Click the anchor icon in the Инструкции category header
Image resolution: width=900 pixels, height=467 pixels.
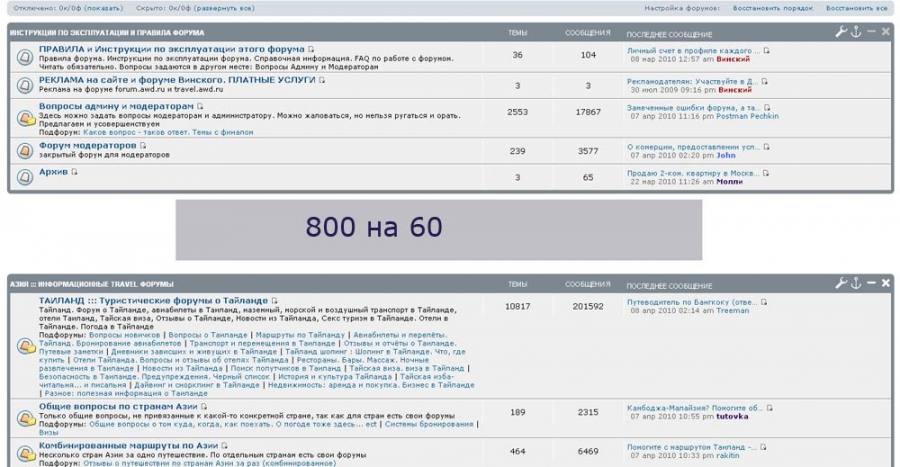pyautogui.click(x=856, y=32)
